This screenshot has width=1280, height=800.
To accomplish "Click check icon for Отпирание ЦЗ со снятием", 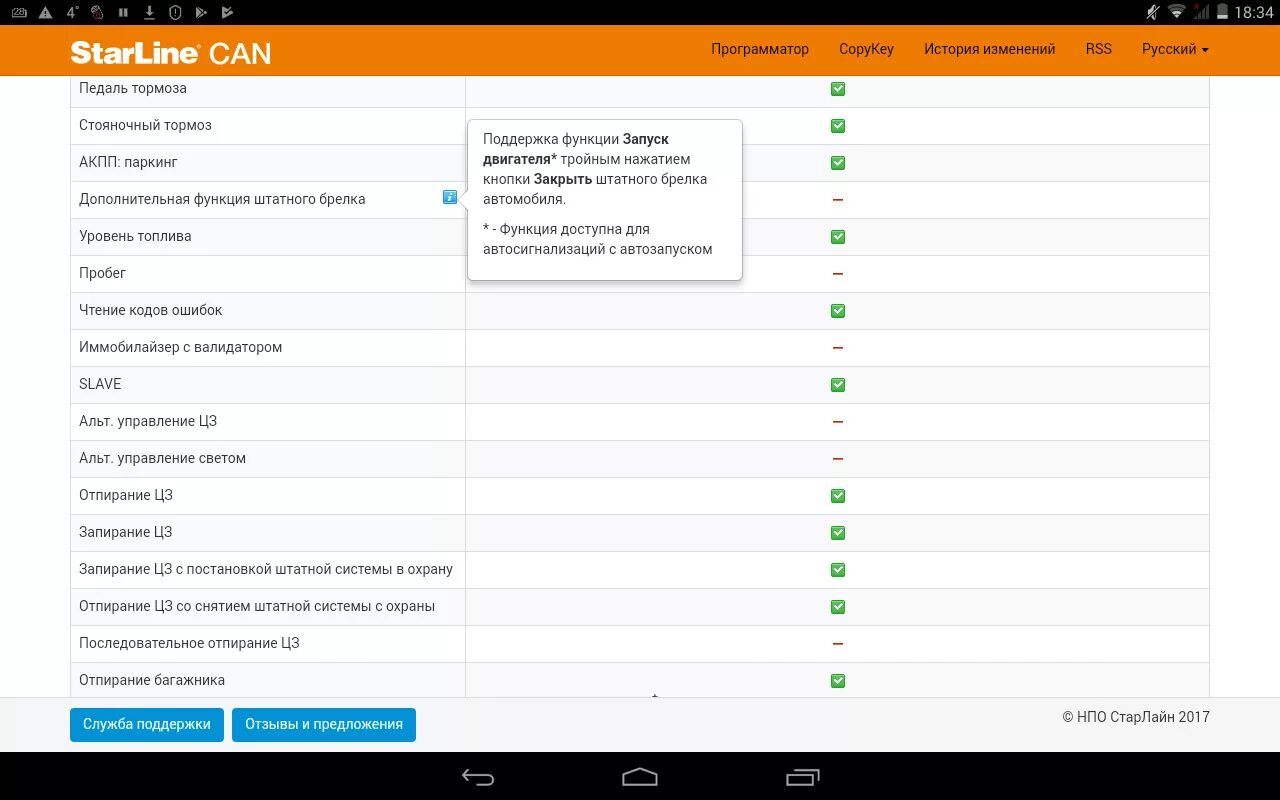I will pyautogui.click(x=838, y=607).
